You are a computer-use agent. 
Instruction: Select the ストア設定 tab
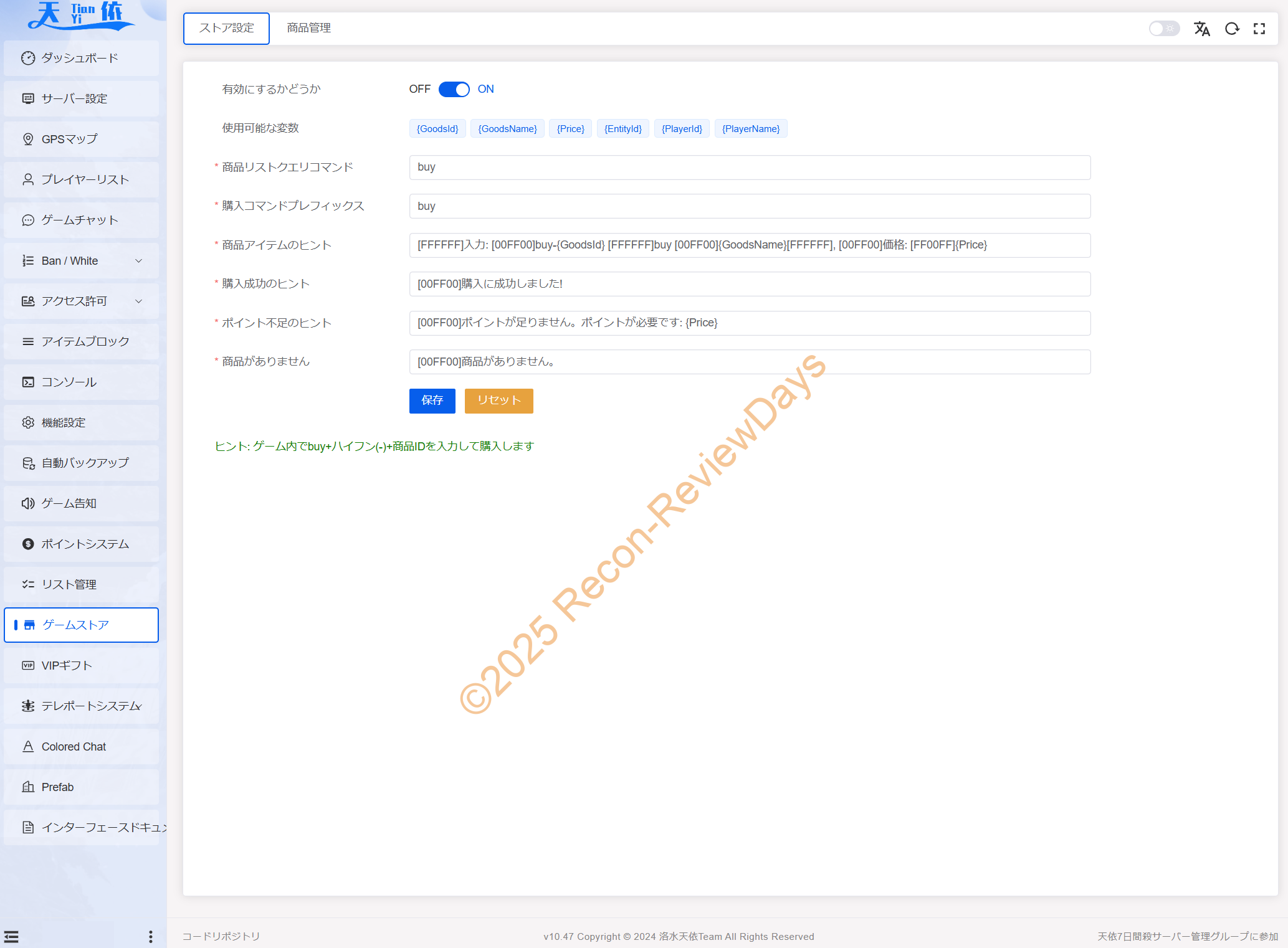[x=226, y=28]
